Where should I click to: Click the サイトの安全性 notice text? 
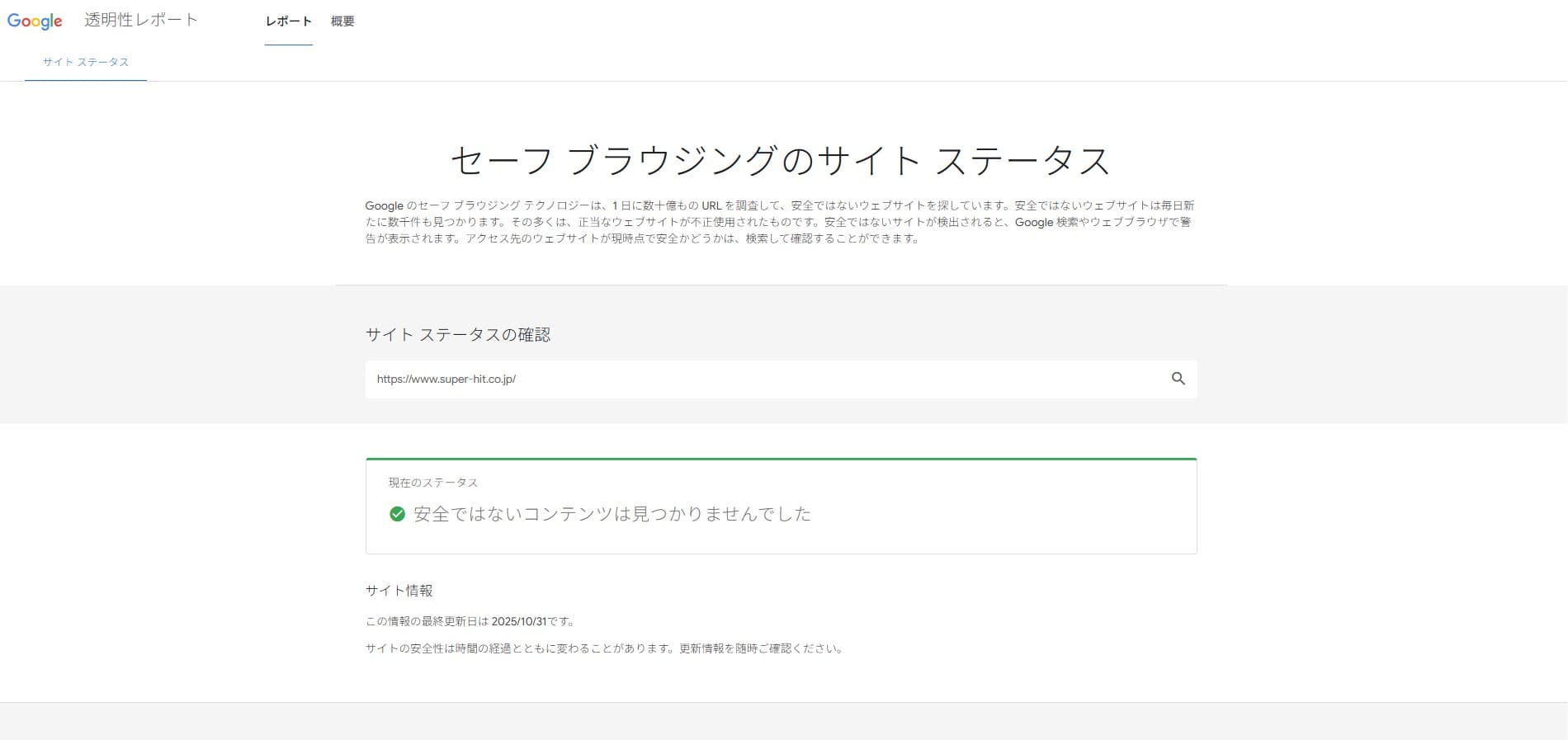(605, 648)
